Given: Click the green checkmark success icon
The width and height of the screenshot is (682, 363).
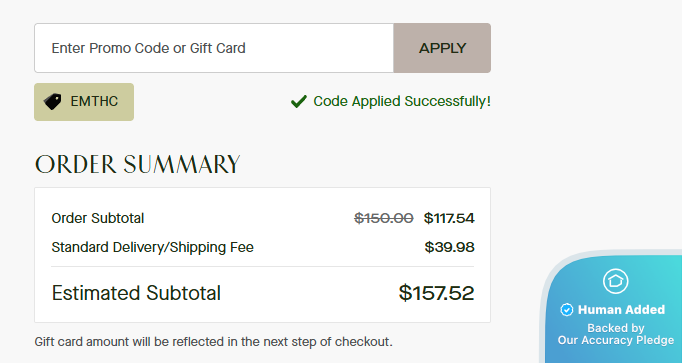Looking at the screenshot, I should (299, 101).
